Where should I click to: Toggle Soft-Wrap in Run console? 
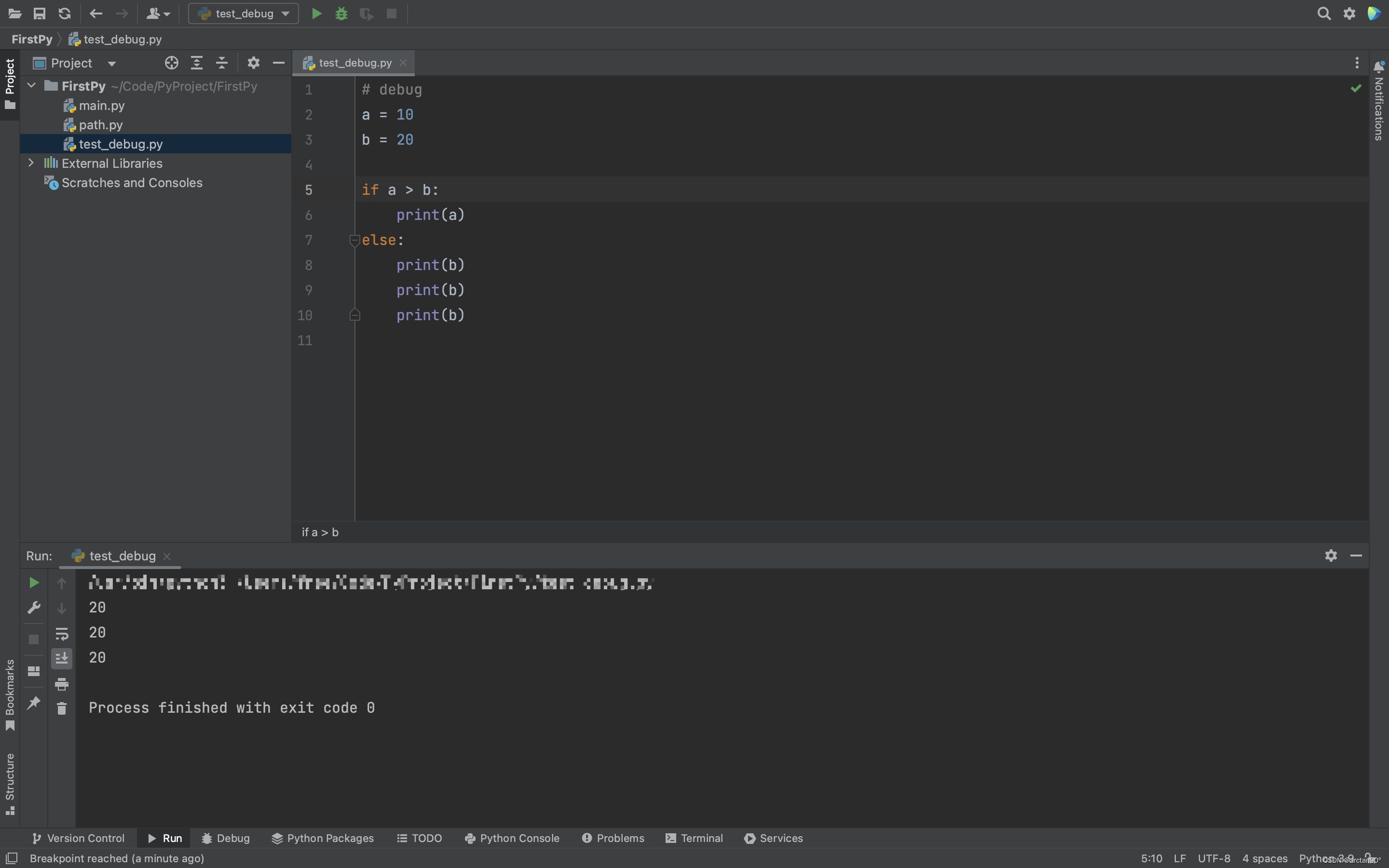point(61,634)
